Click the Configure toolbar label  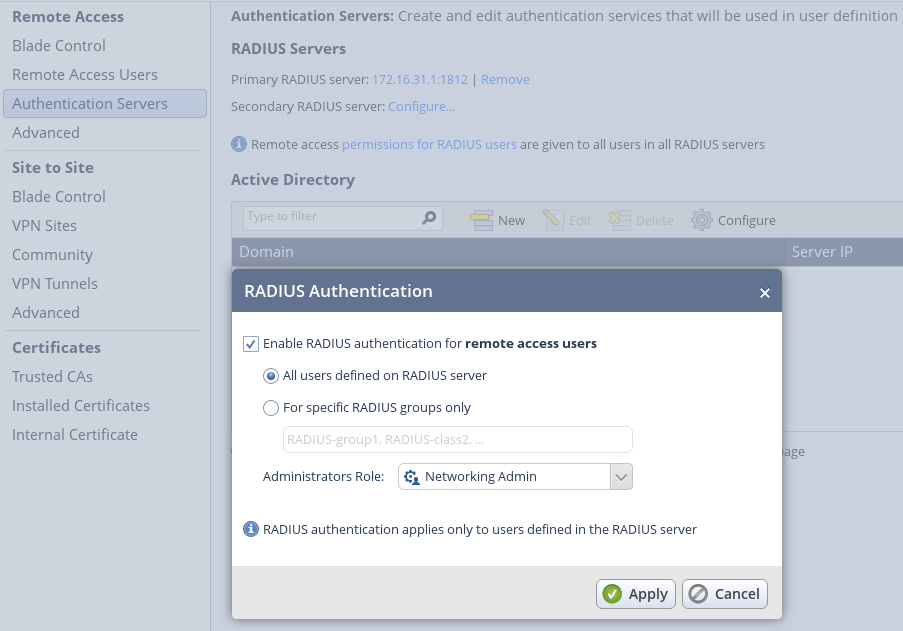click(x=746, y=221)
